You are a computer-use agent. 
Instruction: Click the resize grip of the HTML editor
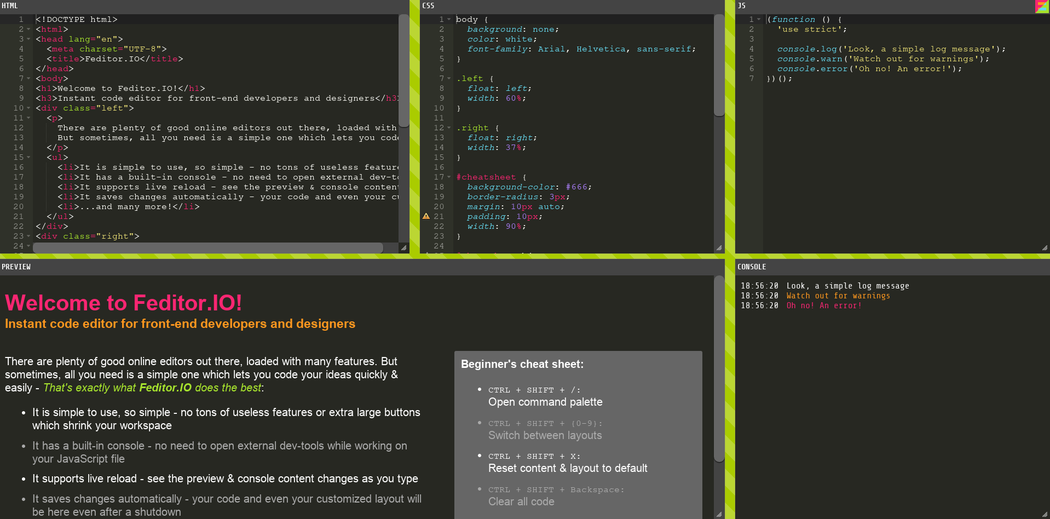[x=404, y=247]
